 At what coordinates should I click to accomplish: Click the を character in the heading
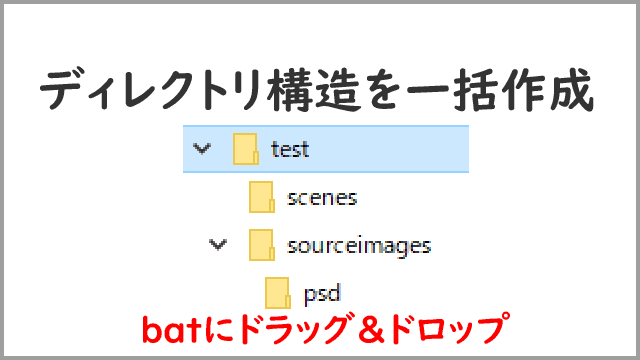coord(382,91)
